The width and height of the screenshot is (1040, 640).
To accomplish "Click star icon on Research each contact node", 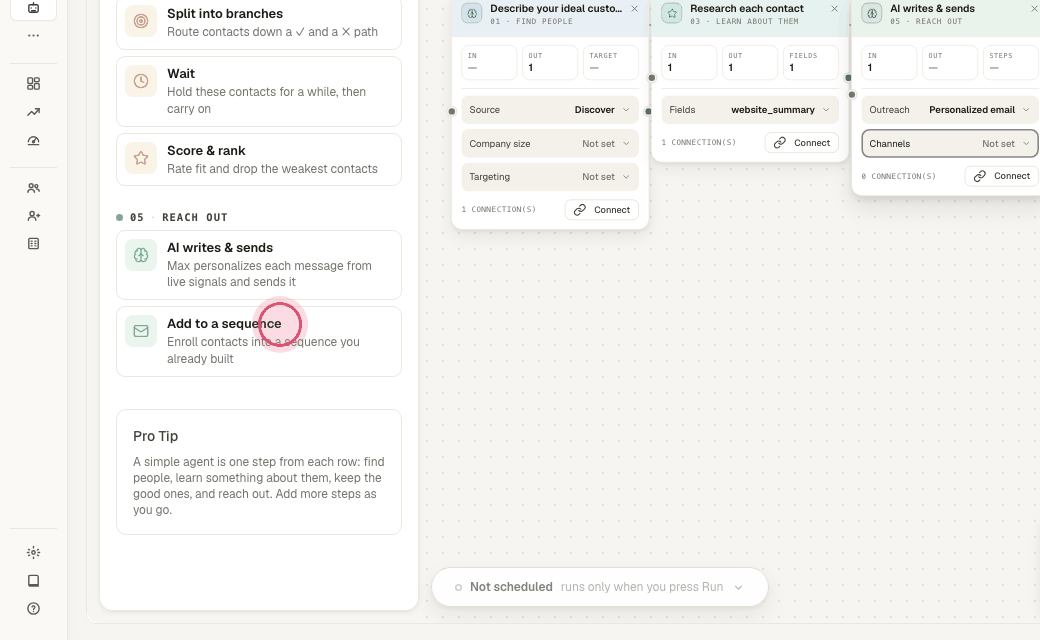I will 672,13.
